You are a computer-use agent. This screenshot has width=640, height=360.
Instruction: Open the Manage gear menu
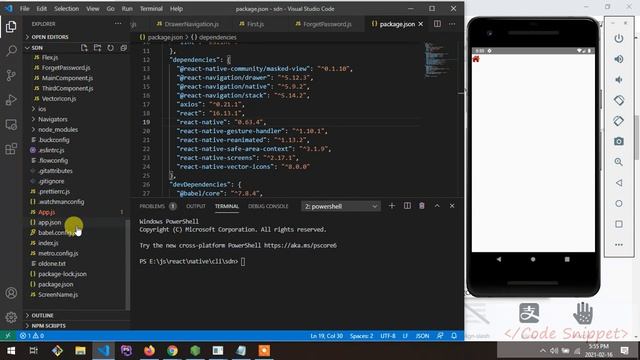[x=11, y=317]
